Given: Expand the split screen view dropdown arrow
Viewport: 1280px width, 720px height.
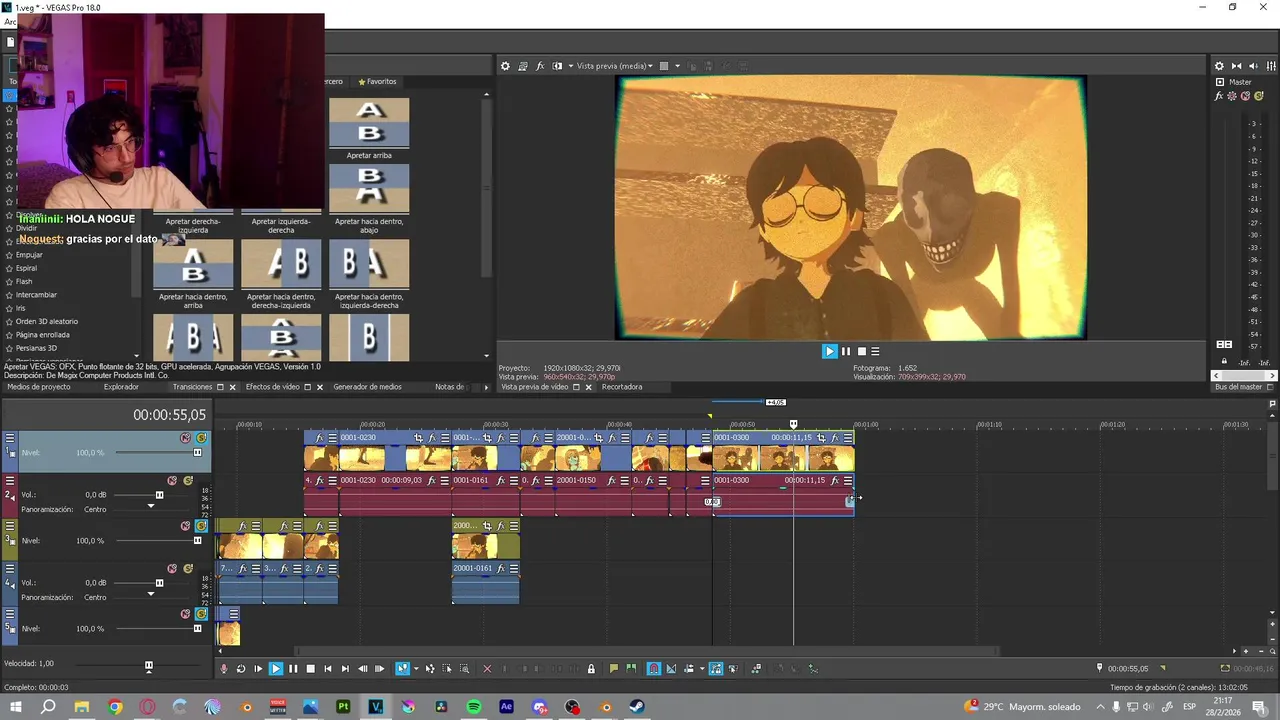Looking at the screenshot, I should 571,66.
